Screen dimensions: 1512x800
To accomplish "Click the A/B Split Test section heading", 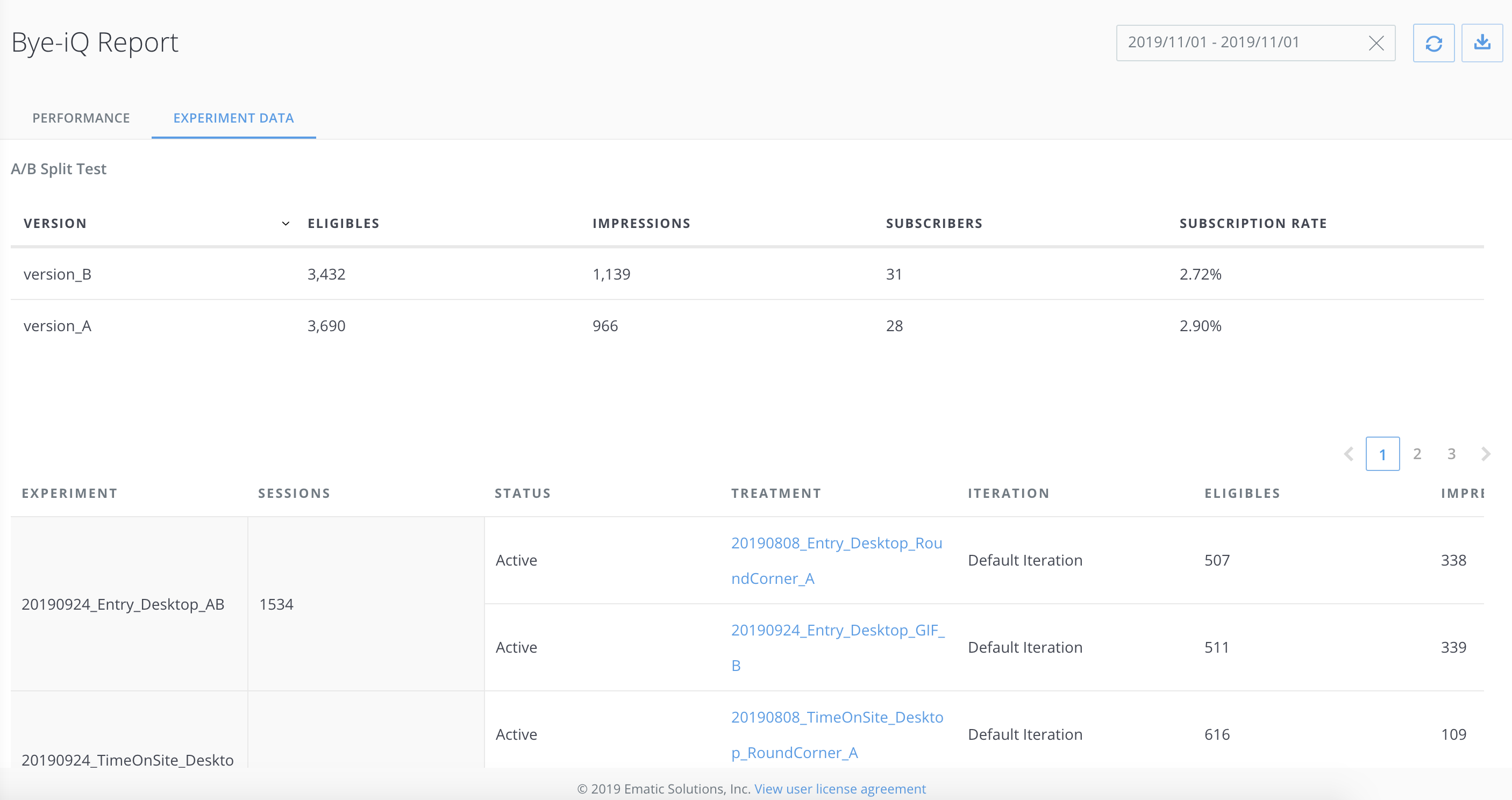I will 59,169.
